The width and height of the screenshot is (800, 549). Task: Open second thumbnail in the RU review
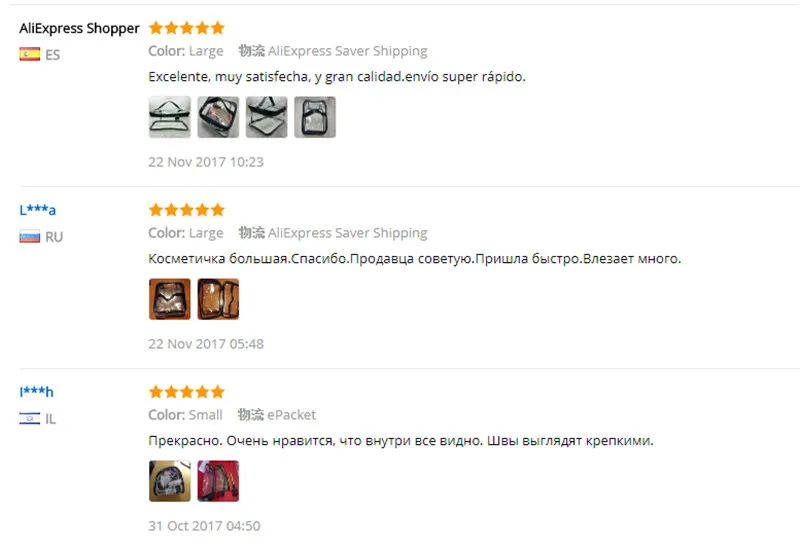(x=218, y=299)
